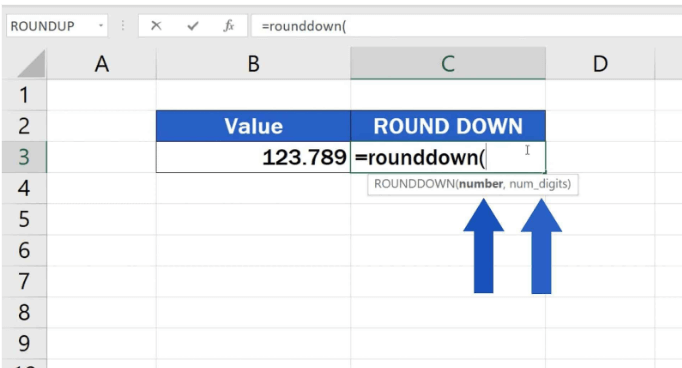Select row 8 header
682x368 pixels.
pyautogui.click(x=24, y=312)
